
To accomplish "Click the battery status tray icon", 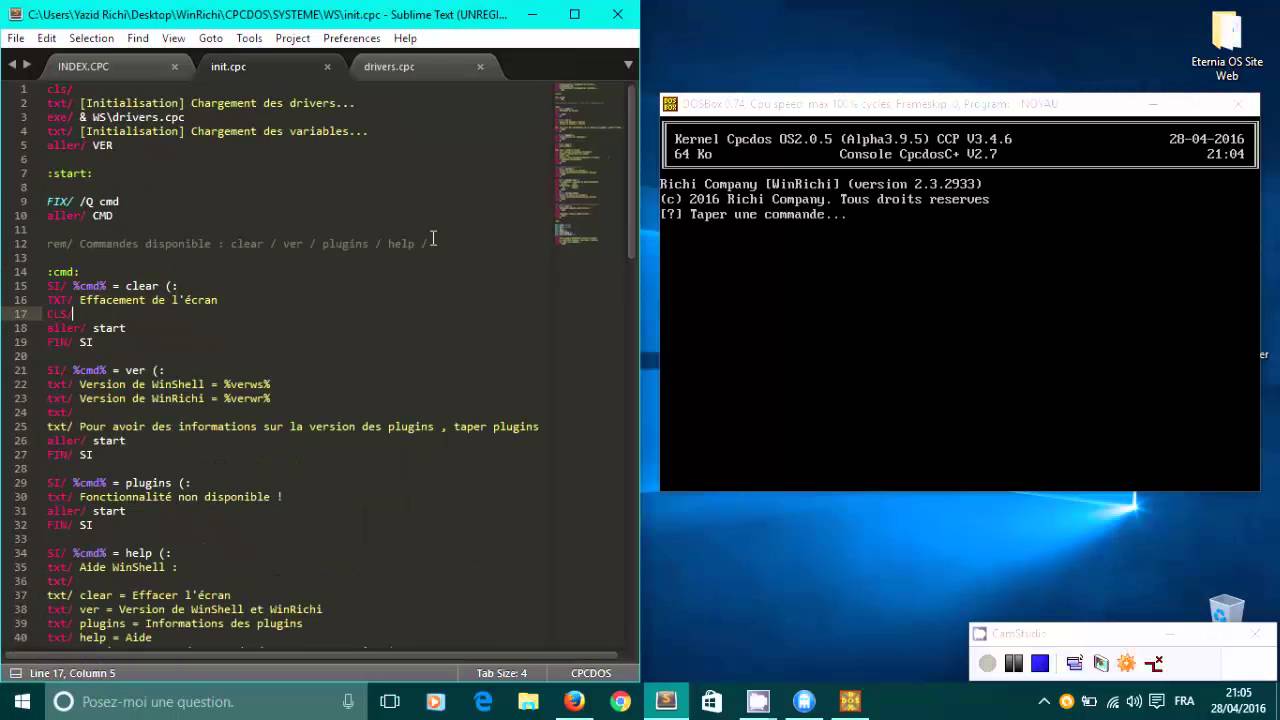I will coord(1089,701).
